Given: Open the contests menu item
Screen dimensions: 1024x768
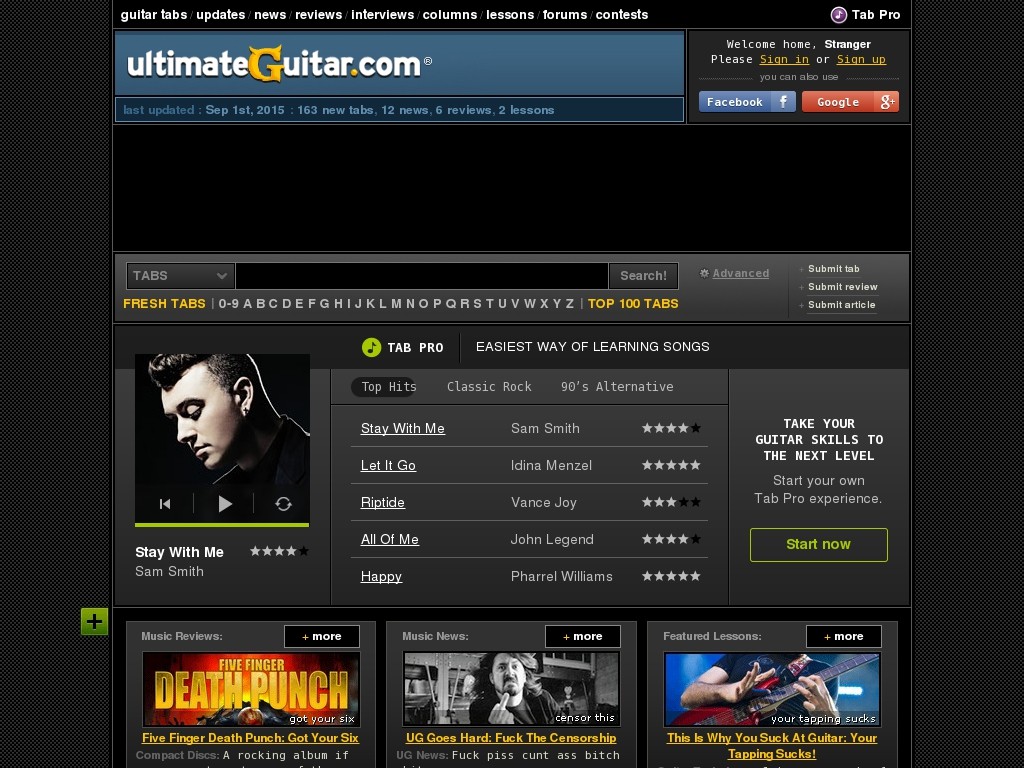Looking at the screenshot, I should 622,14.
